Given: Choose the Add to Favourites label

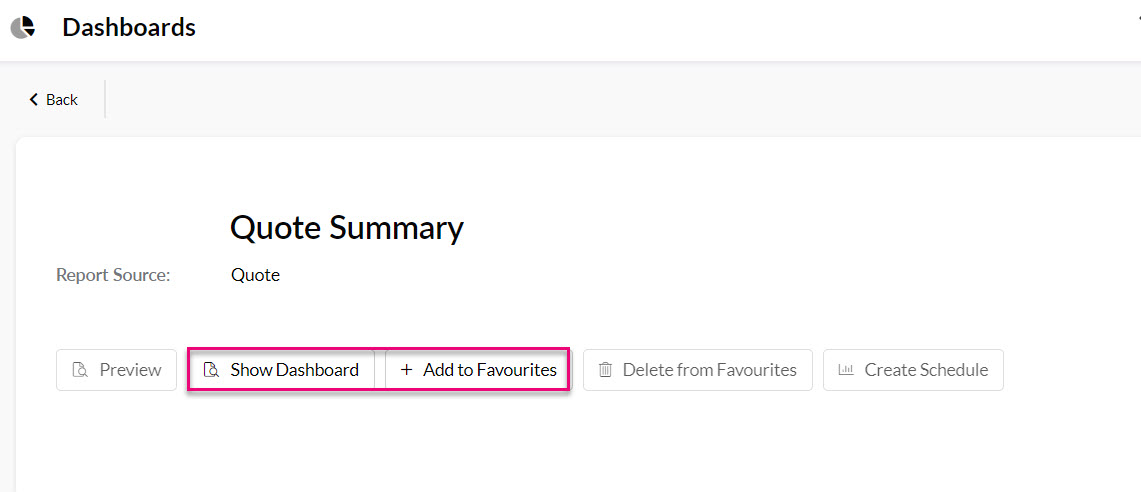Looking at the screenshot, I should (x=489, y=370).
